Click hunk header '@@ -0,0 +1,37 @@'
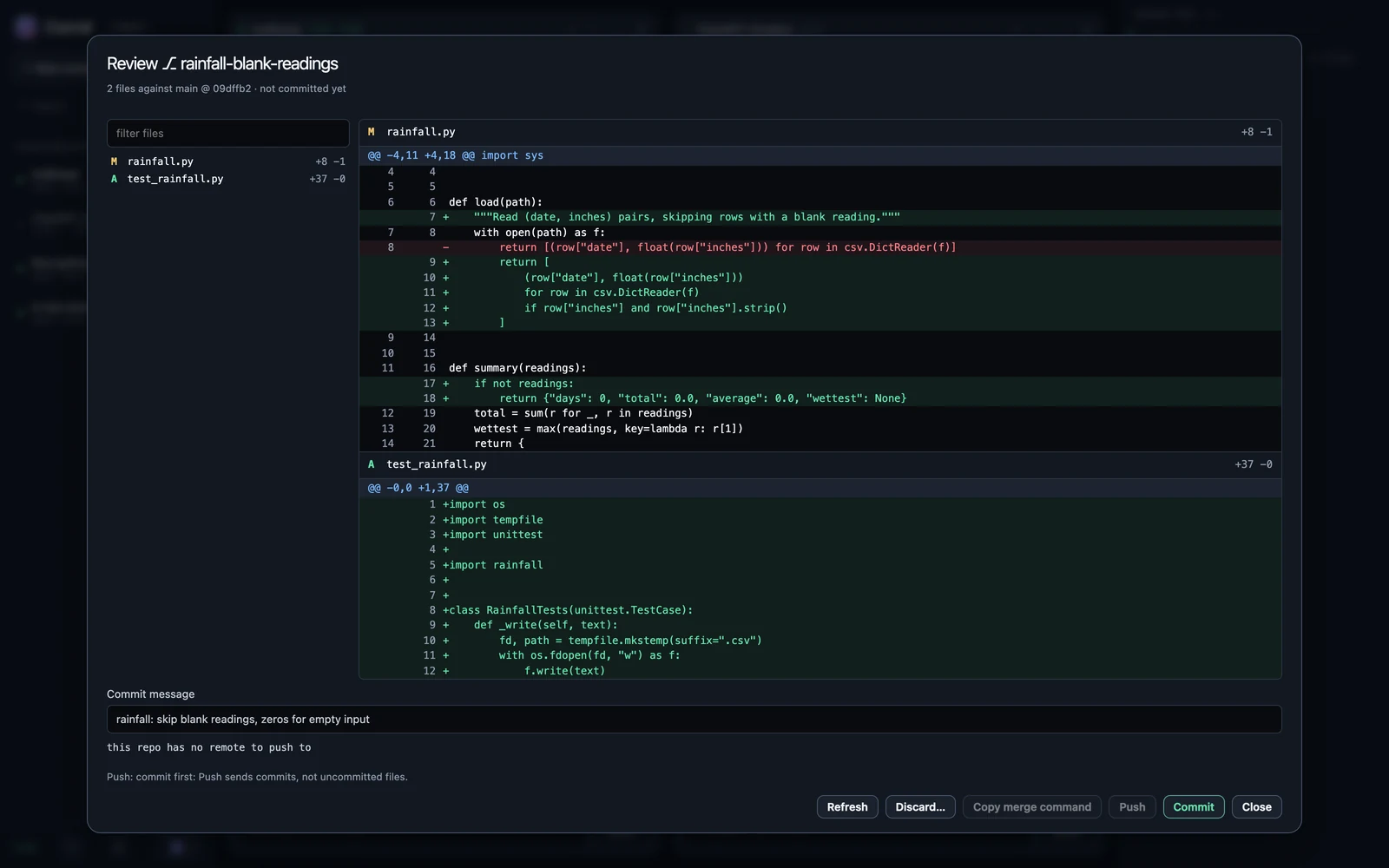Image resolution: width=1389 pixels, height=868 pixels. point(820,488)
